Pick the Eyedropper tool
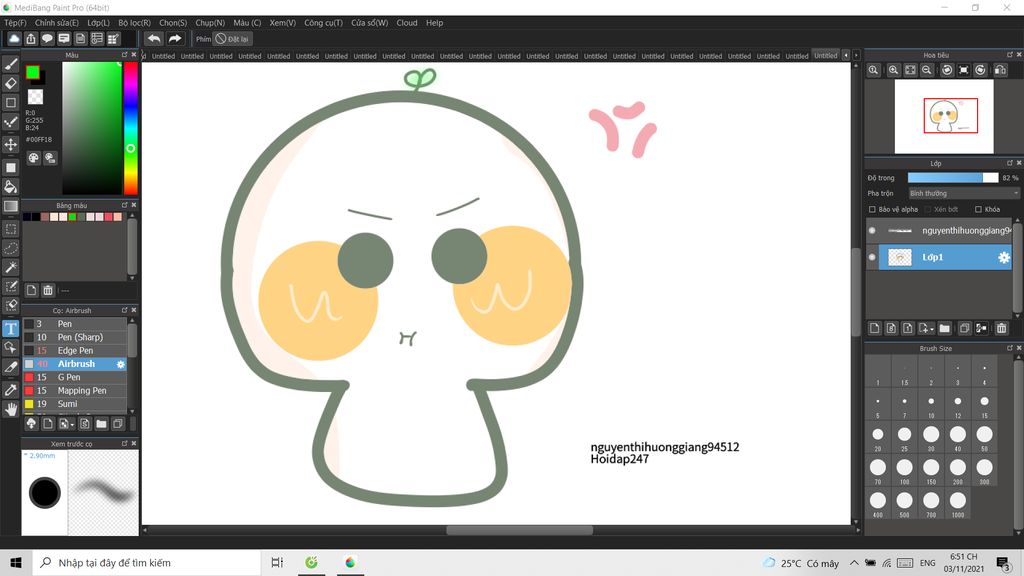1024x576 pixels. [x=11, y=390]
